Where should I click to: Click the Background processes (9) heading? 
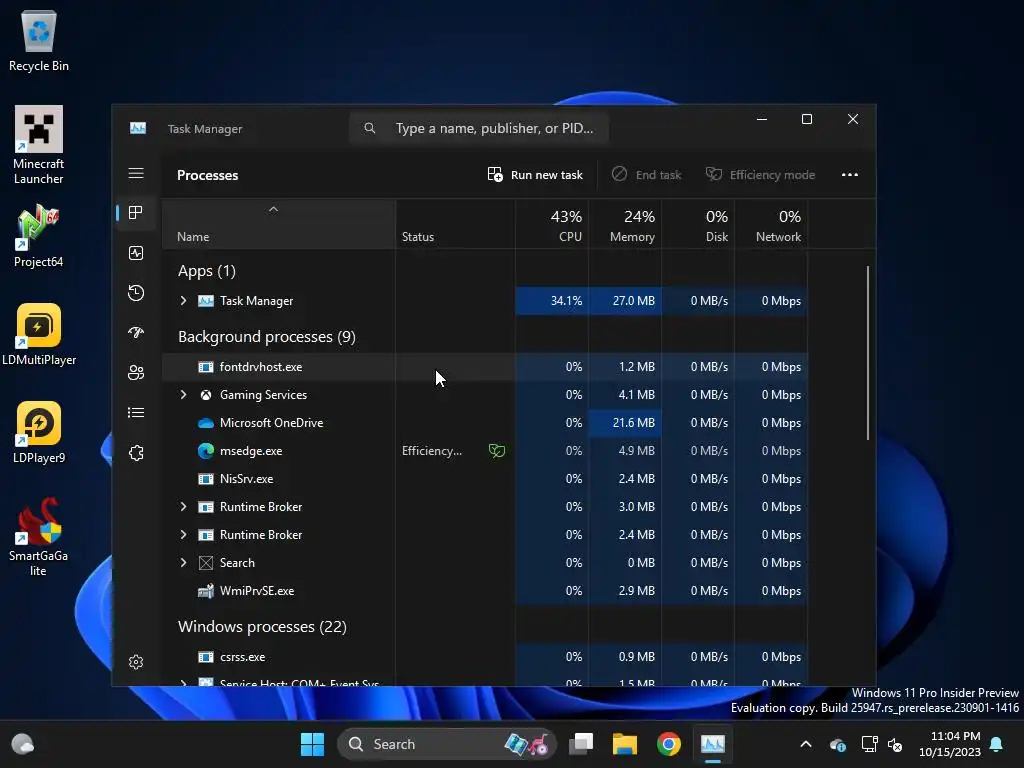266,337
